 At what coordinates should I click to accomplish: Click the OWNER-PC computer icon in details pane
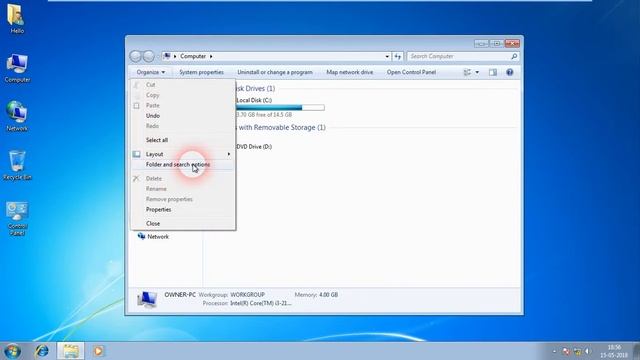(x=147, y=299)
